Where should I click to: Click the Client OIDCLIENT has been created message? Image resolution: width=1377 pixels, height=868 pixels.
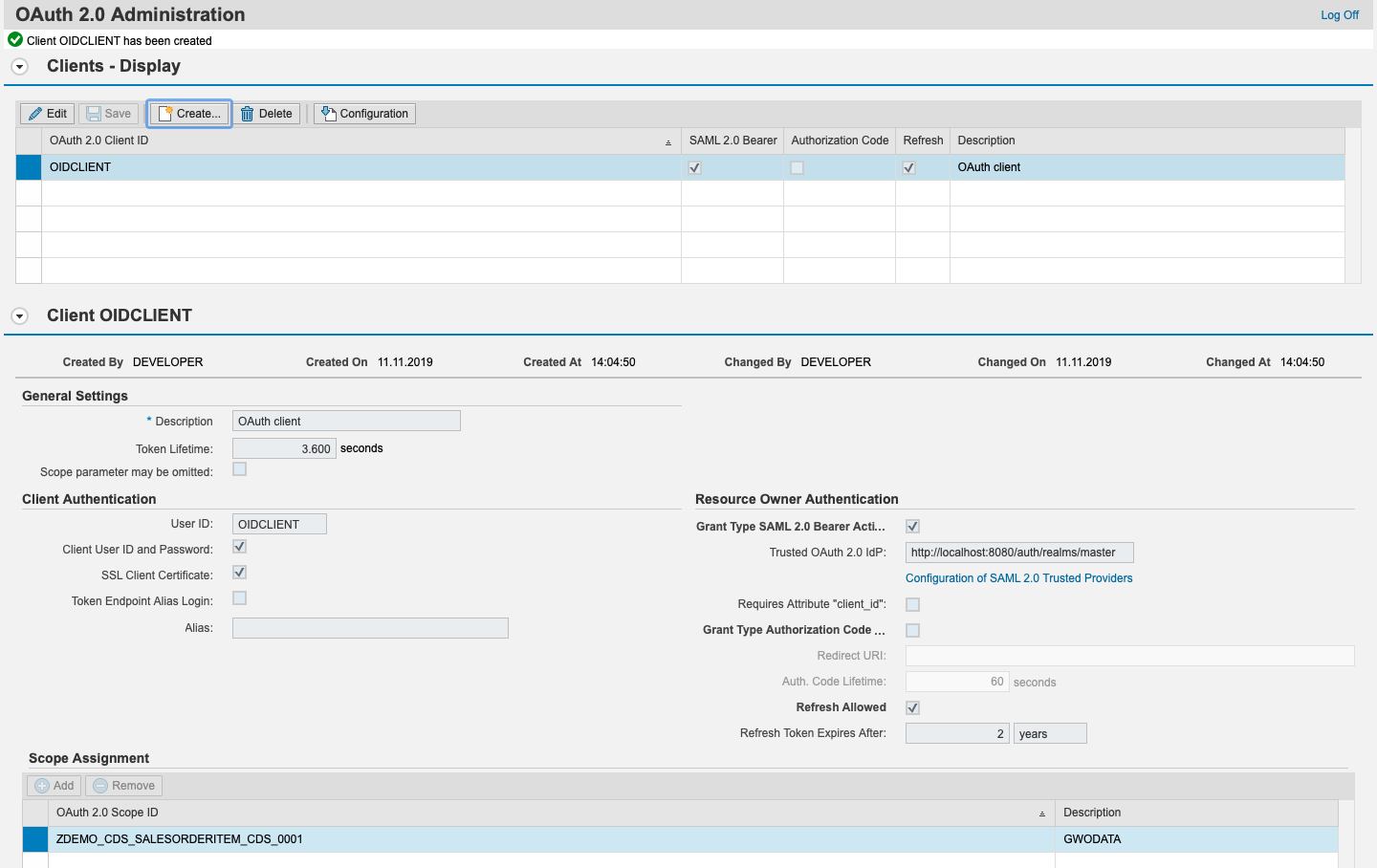120,41
